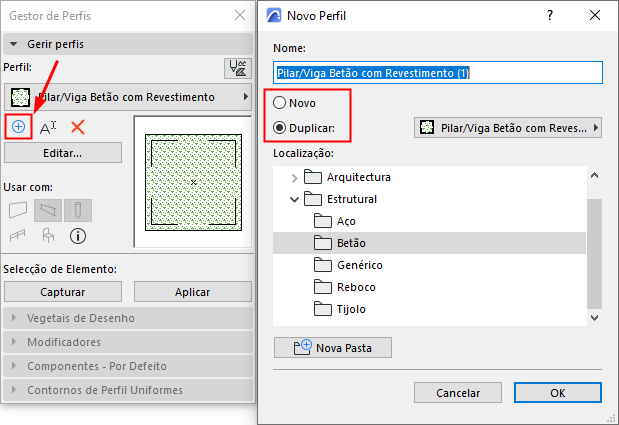Screen dimensions: 619x425
Task: Click the Nova Pasta button
Action: 333,348
